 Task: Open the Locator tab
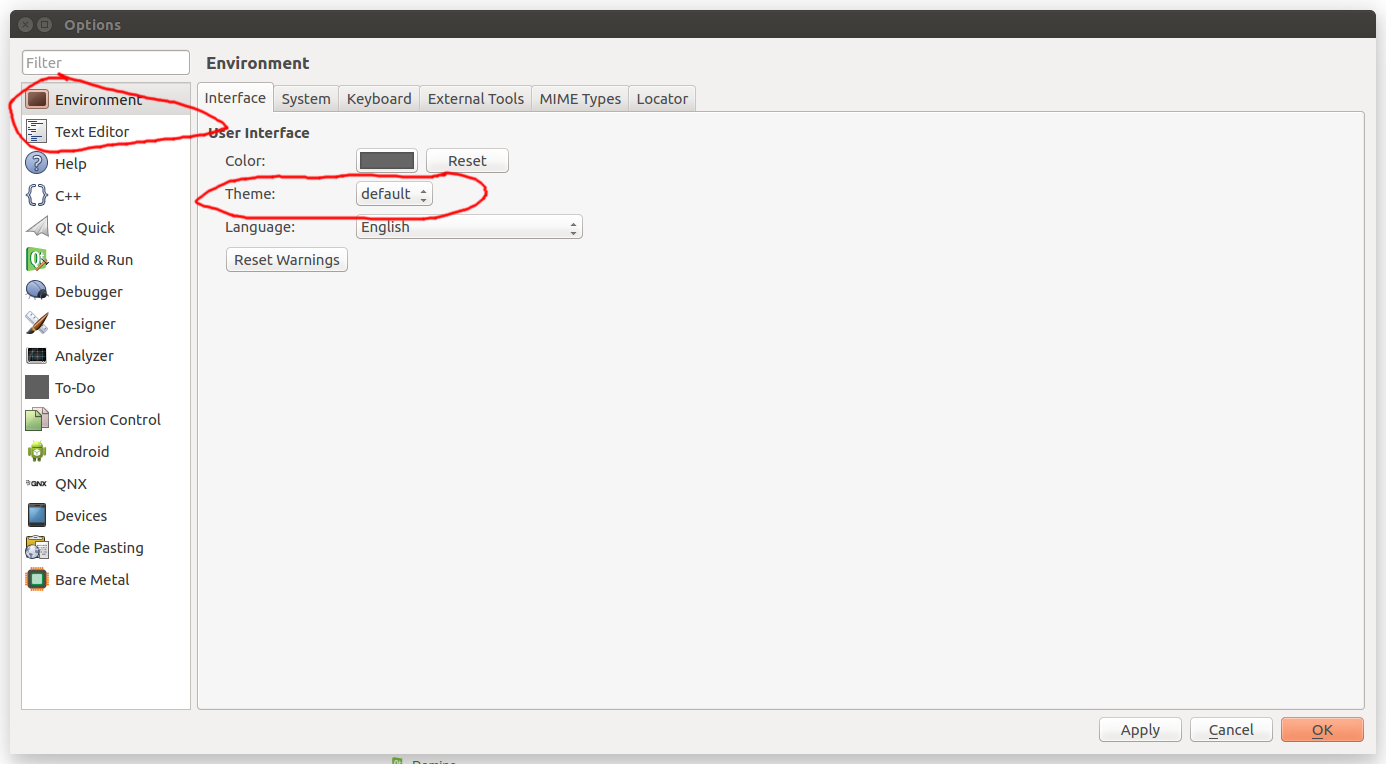click(x=662, y=99)
